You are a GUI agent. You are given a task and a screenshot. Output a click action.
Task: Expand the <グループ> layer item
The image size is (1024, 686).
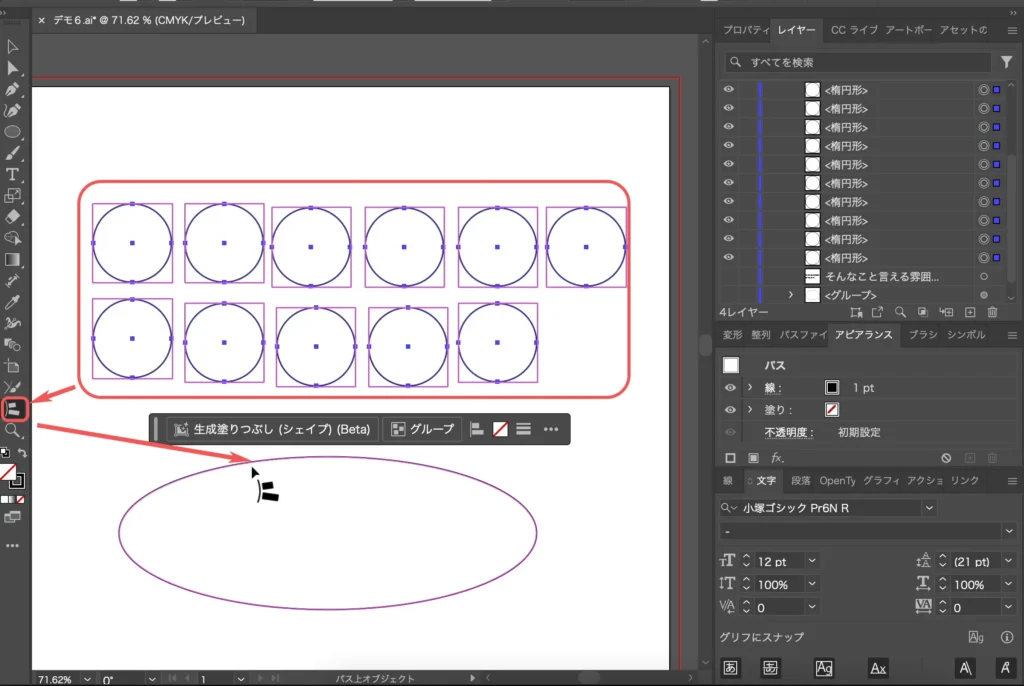(790, 295)
